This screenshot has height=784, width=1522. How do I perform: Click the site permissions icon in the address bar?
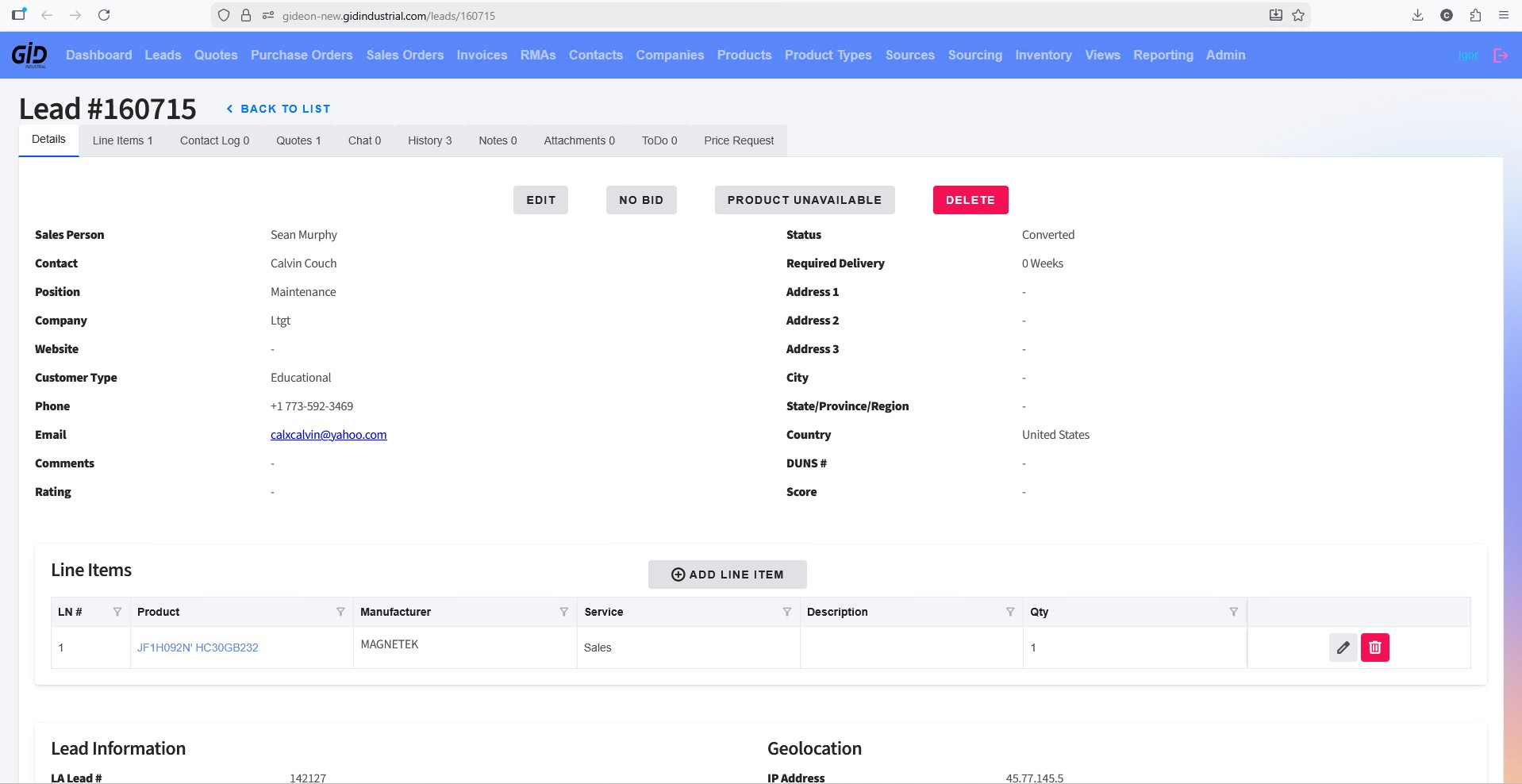268,15
